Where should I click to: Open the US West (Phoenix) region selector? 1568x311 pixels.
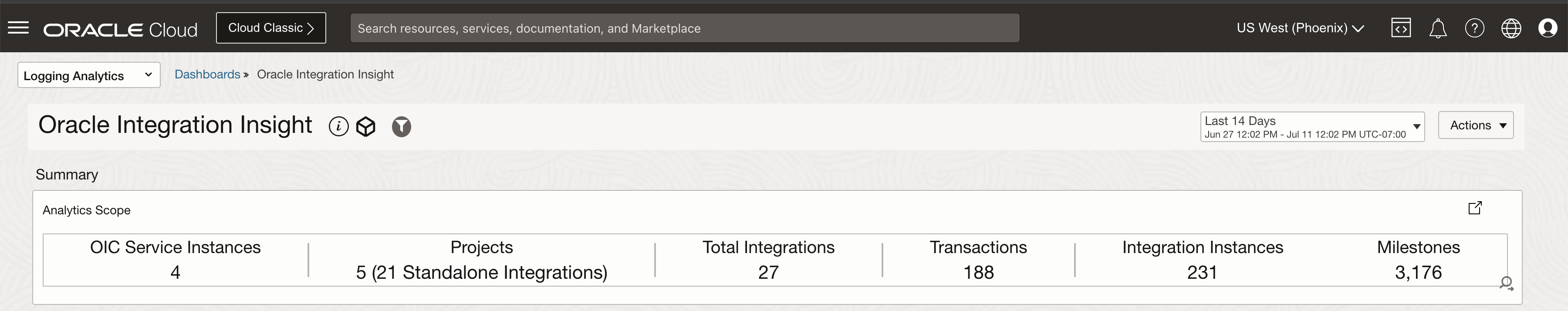pyautogui.click(x=1300, y=28)
